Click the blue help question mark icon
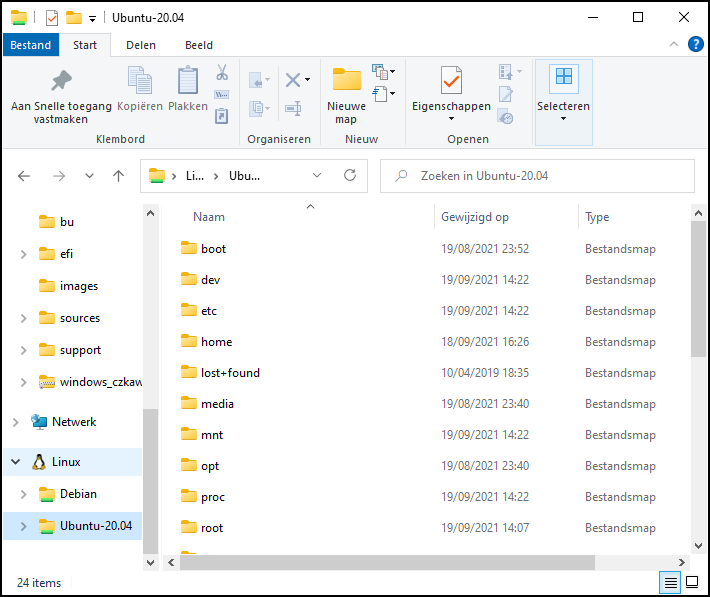 pyautogui.click(x=696, y=44)
